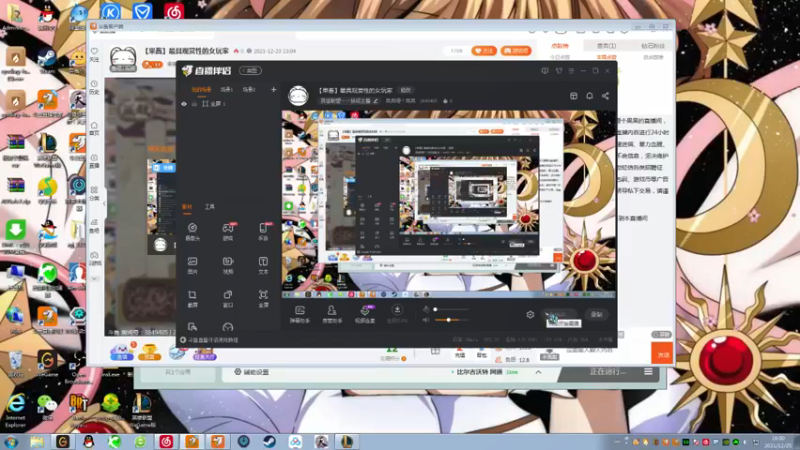Add the camera source in the streaming companion

click(x=192, y=231)
